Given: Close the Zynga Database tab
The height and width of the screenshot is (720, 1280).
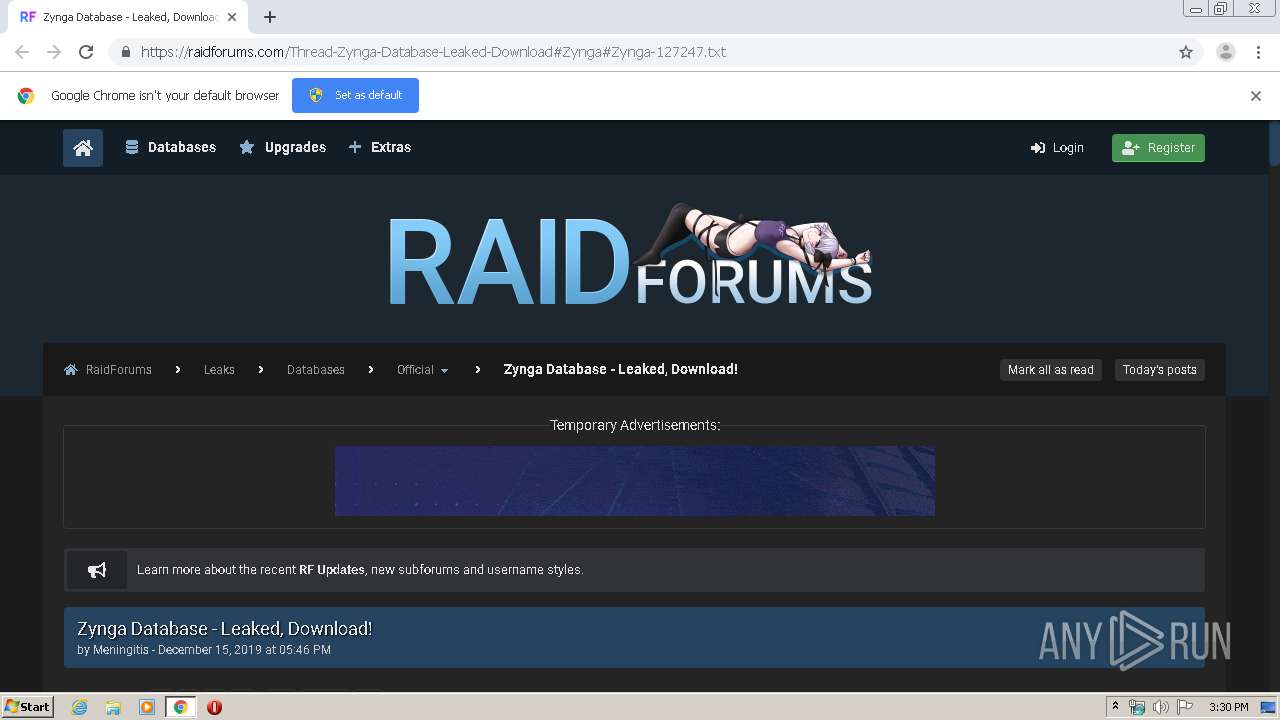Looking at the screenshot, I should point(232,17).
